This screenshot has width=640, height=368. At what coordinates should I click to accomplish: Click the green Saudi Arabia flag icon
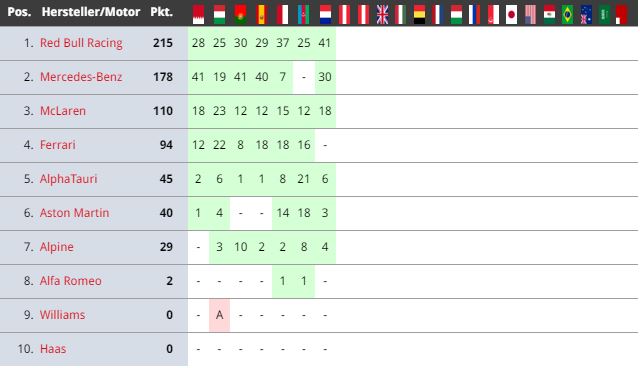[604, 15]
